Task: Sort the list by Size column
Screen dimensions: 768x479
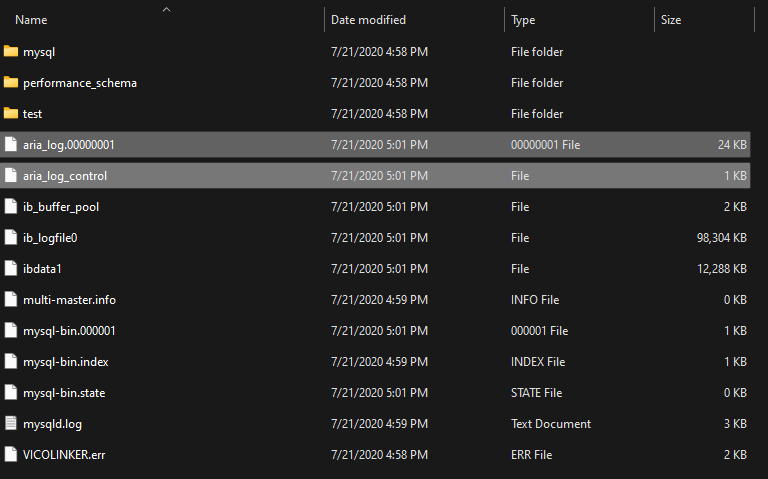Action: pyautogui.click(x=671, y=20)
